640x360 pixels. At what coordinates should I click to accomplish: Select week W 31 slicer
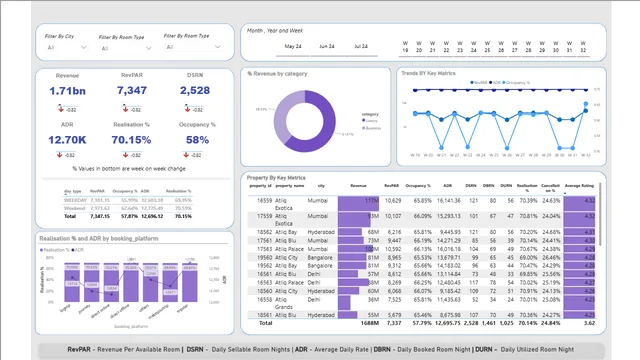(569, 47)
